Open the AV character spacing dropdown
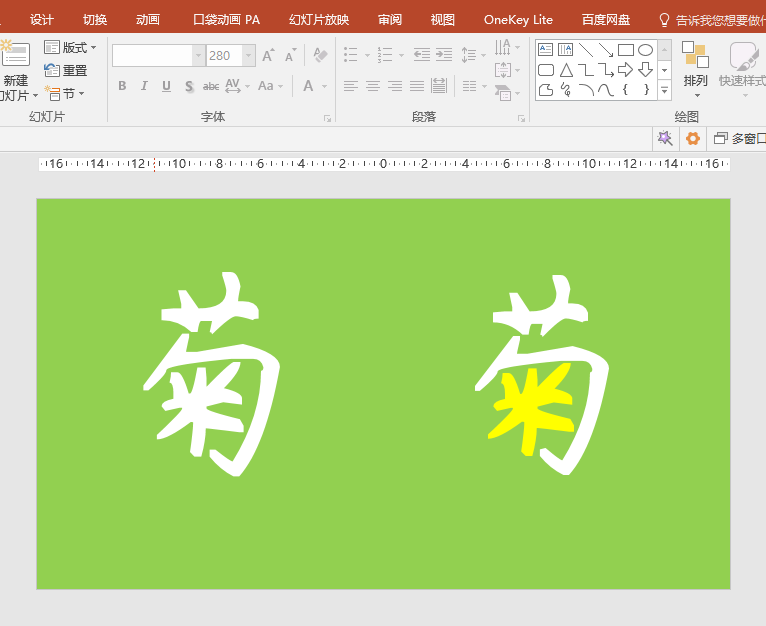 coord(237,86)
